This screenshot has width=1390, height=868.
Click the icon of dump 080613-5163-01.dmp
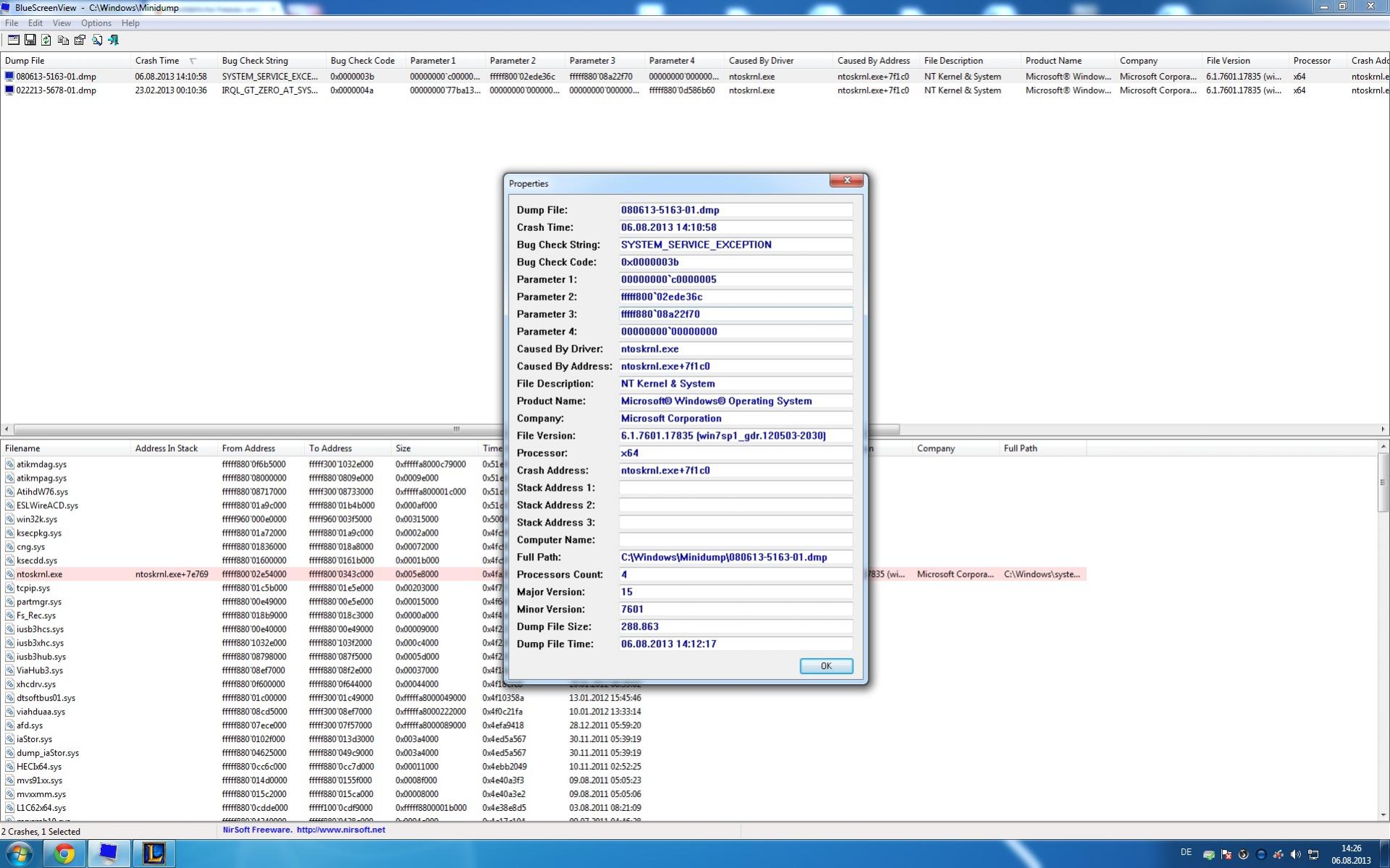pos(9,76)
